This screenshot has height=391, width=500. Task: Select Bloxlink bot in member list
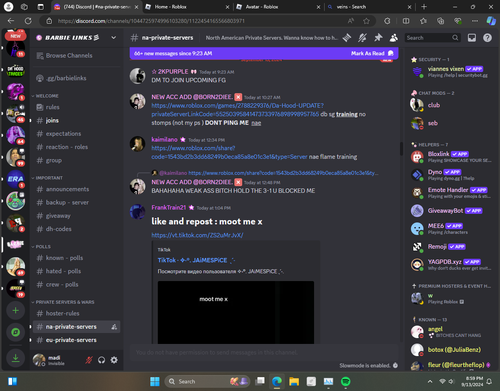(x=451, y=156)
